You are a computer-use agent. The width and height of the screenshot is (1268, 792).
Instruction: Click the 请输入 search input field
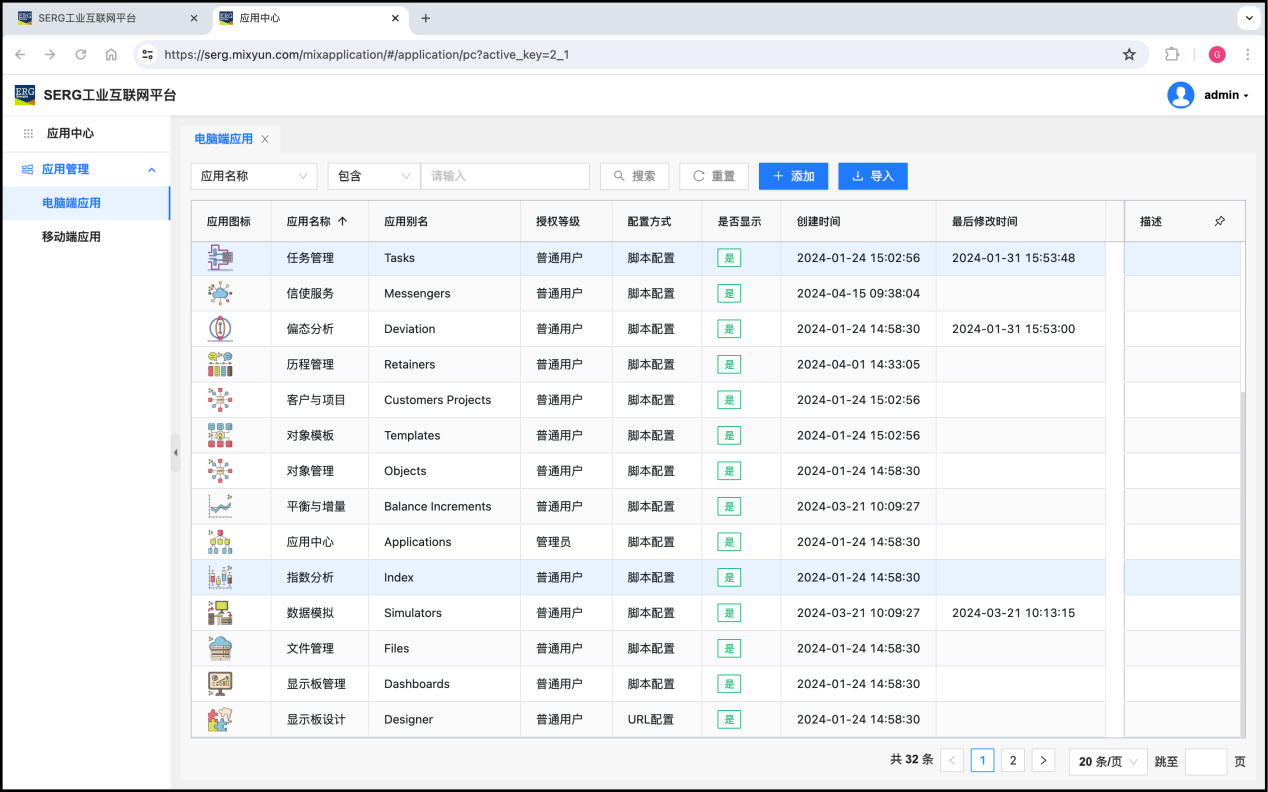tap(505, 176)
